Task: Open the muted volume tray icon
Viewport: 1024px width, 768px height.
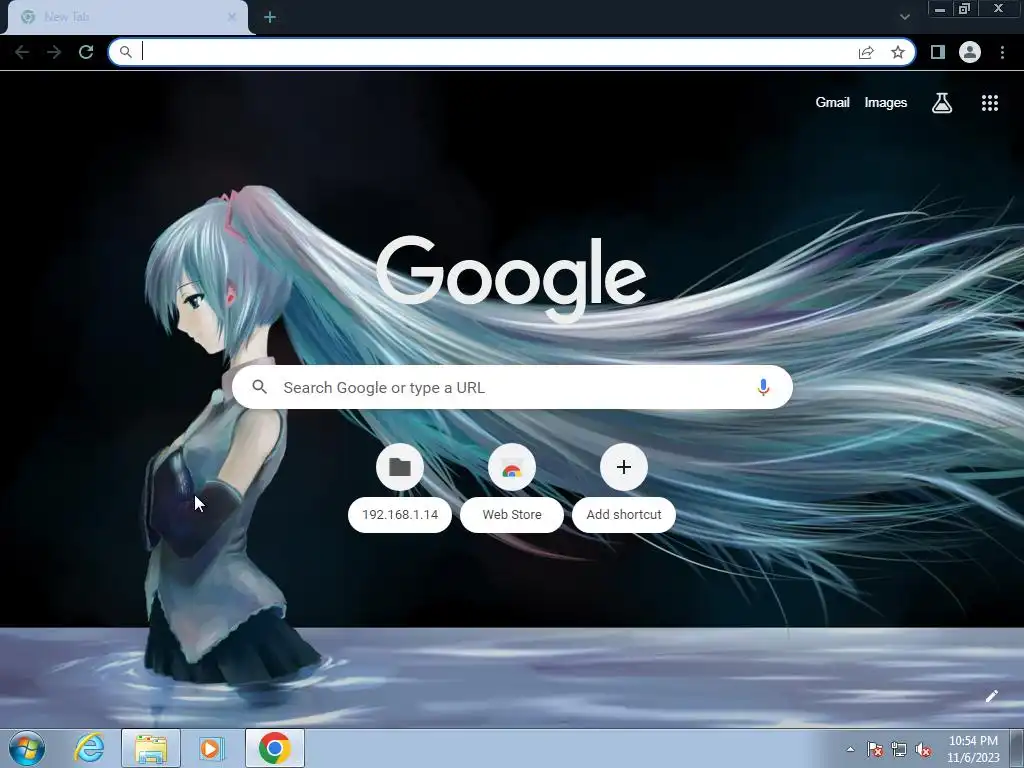Action: pyautogui.click(x=923, y=750)
